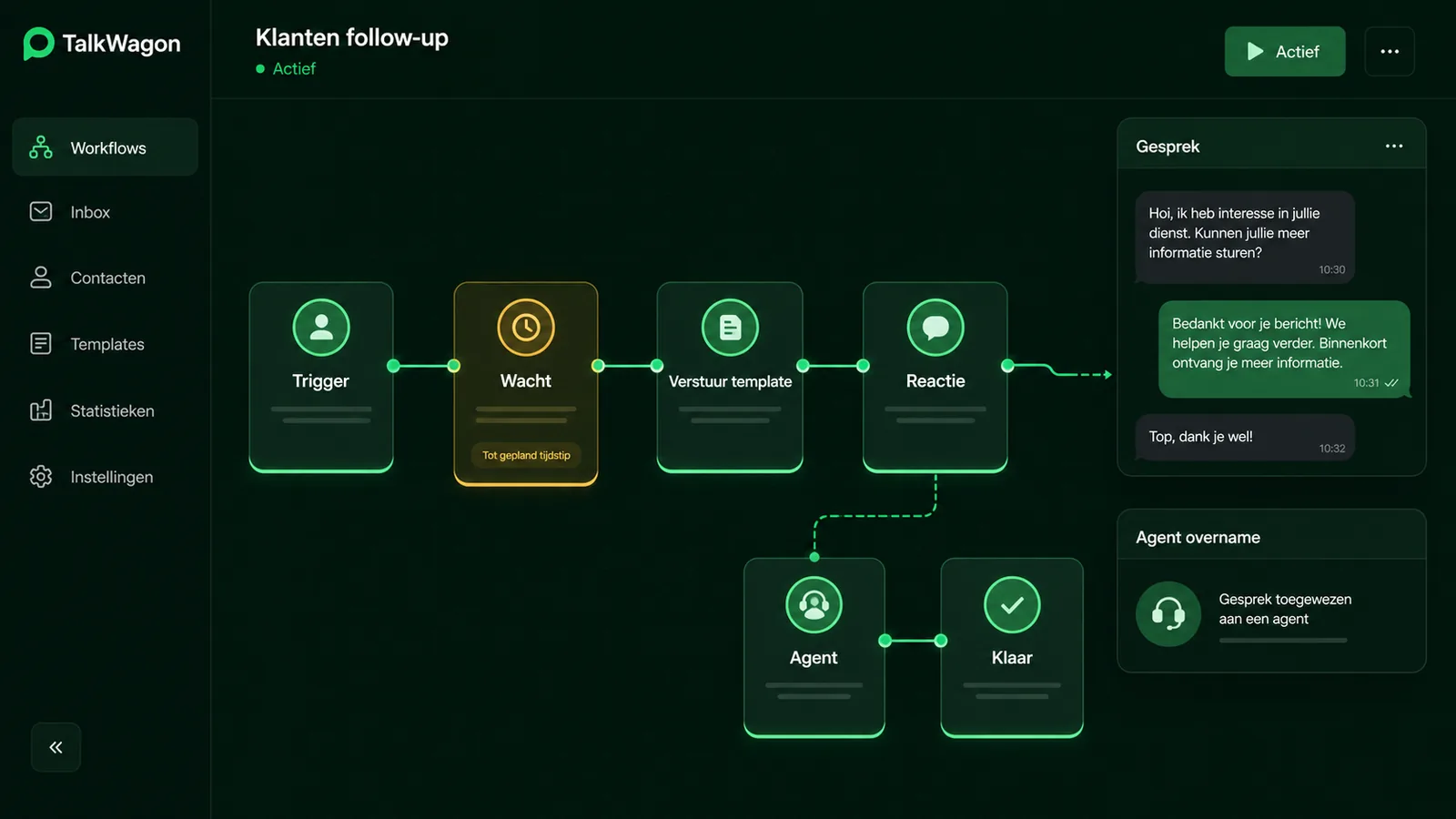
Task: Click the Contacten person icon
Action: click(x=41, y=278)
